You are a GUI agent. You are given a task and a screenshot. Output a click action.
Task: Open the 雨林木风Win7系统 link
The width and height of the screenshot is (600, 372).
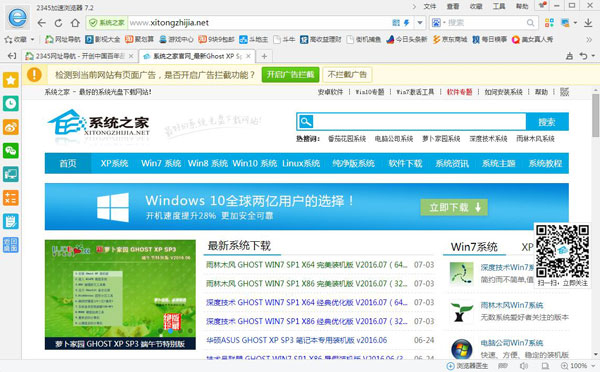tap(512, 305)
